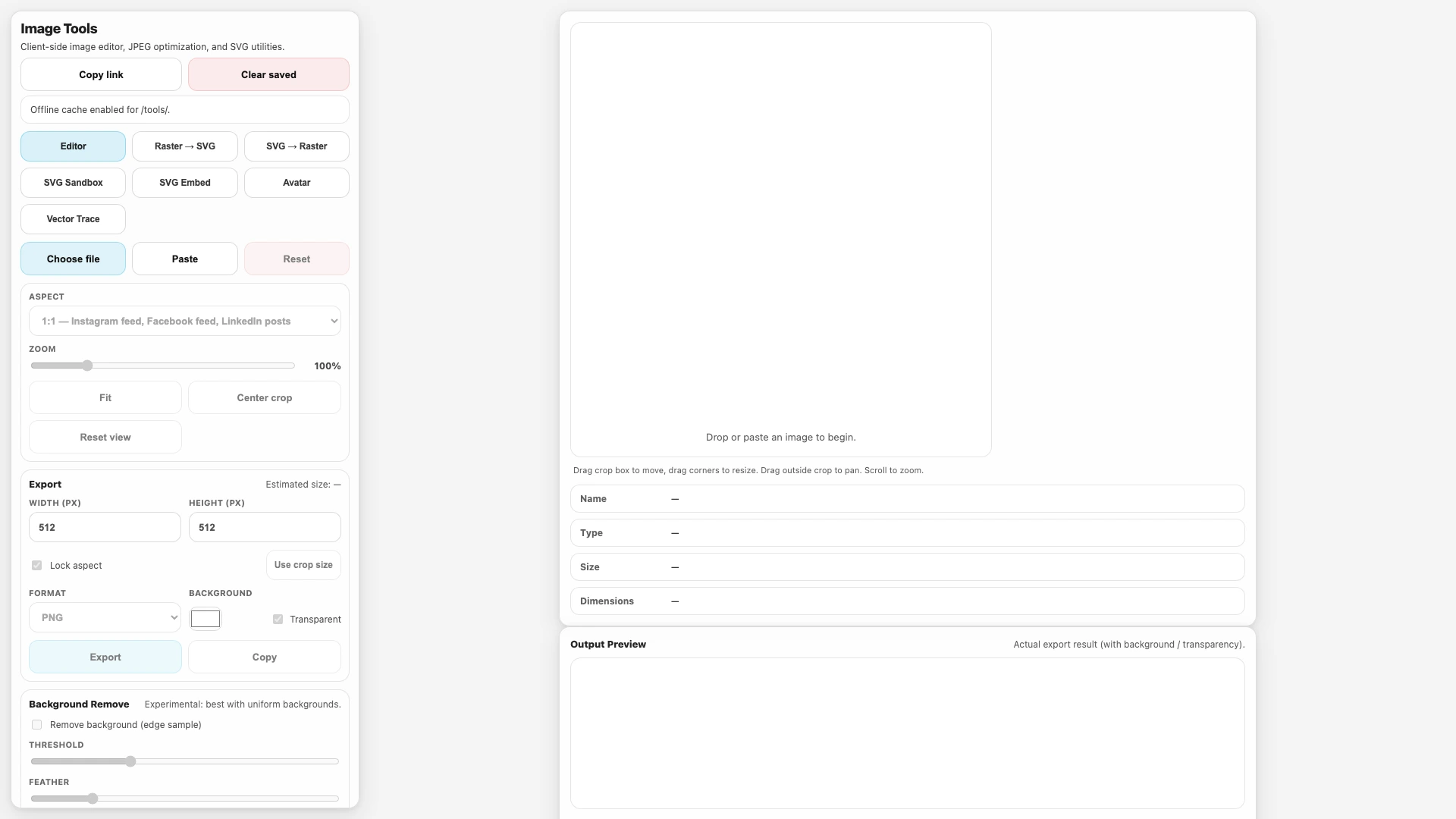The height and width of the screenshot is (819, 1456).
Task: Select the SVG Sandbox mode
Action: point(73,182)
